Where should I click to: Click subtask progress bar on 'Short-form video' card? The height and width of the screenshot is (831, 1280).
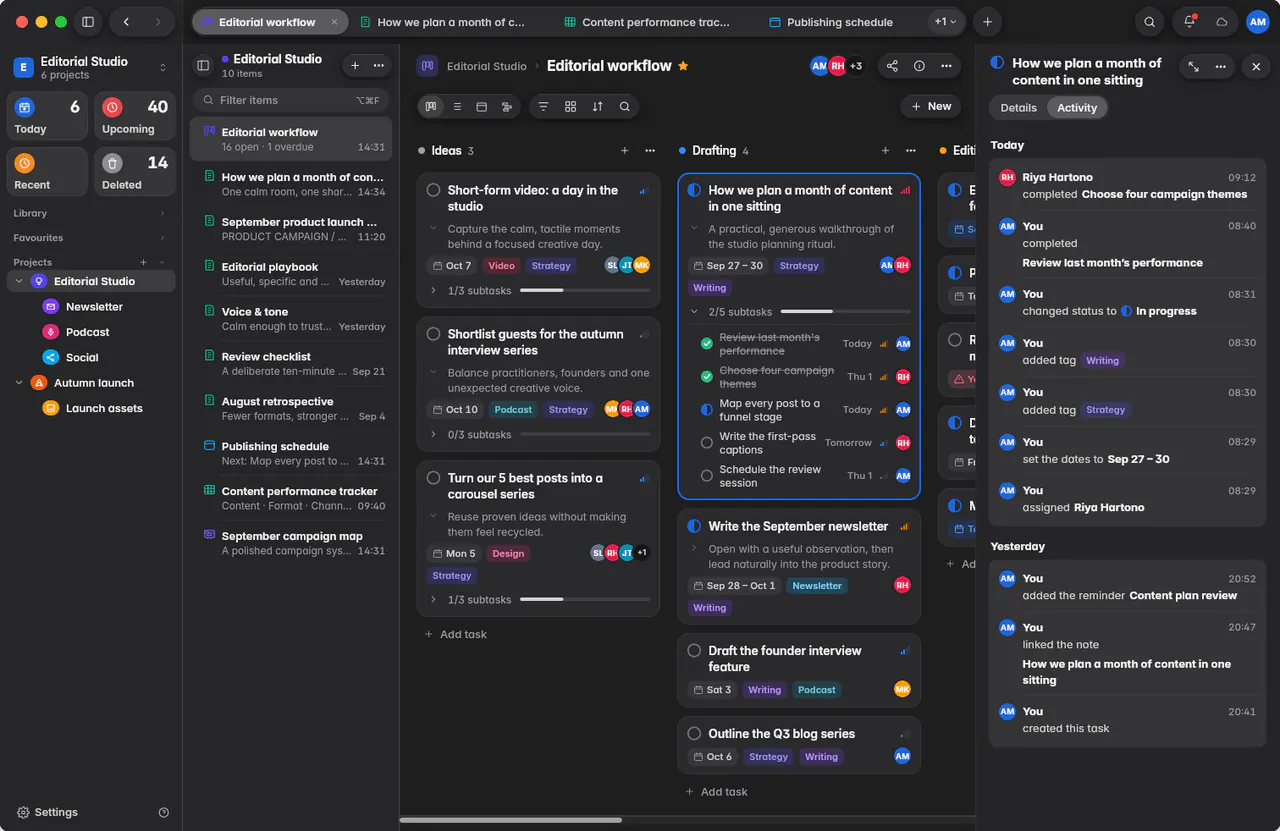(x=585, y=291)
